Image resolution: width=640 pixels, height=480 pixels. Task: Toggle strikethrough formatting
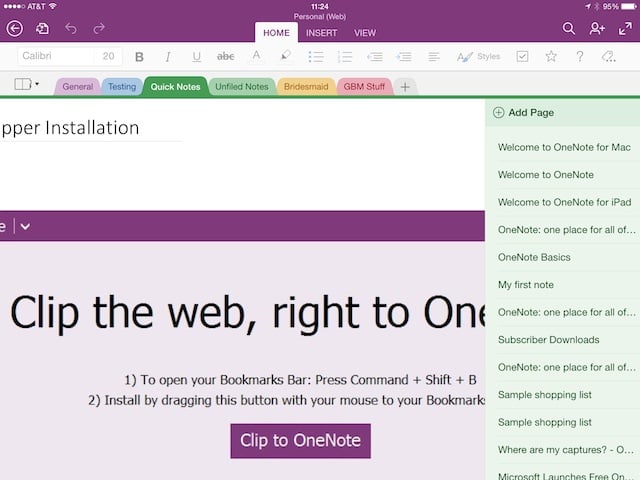click(225, 56)
